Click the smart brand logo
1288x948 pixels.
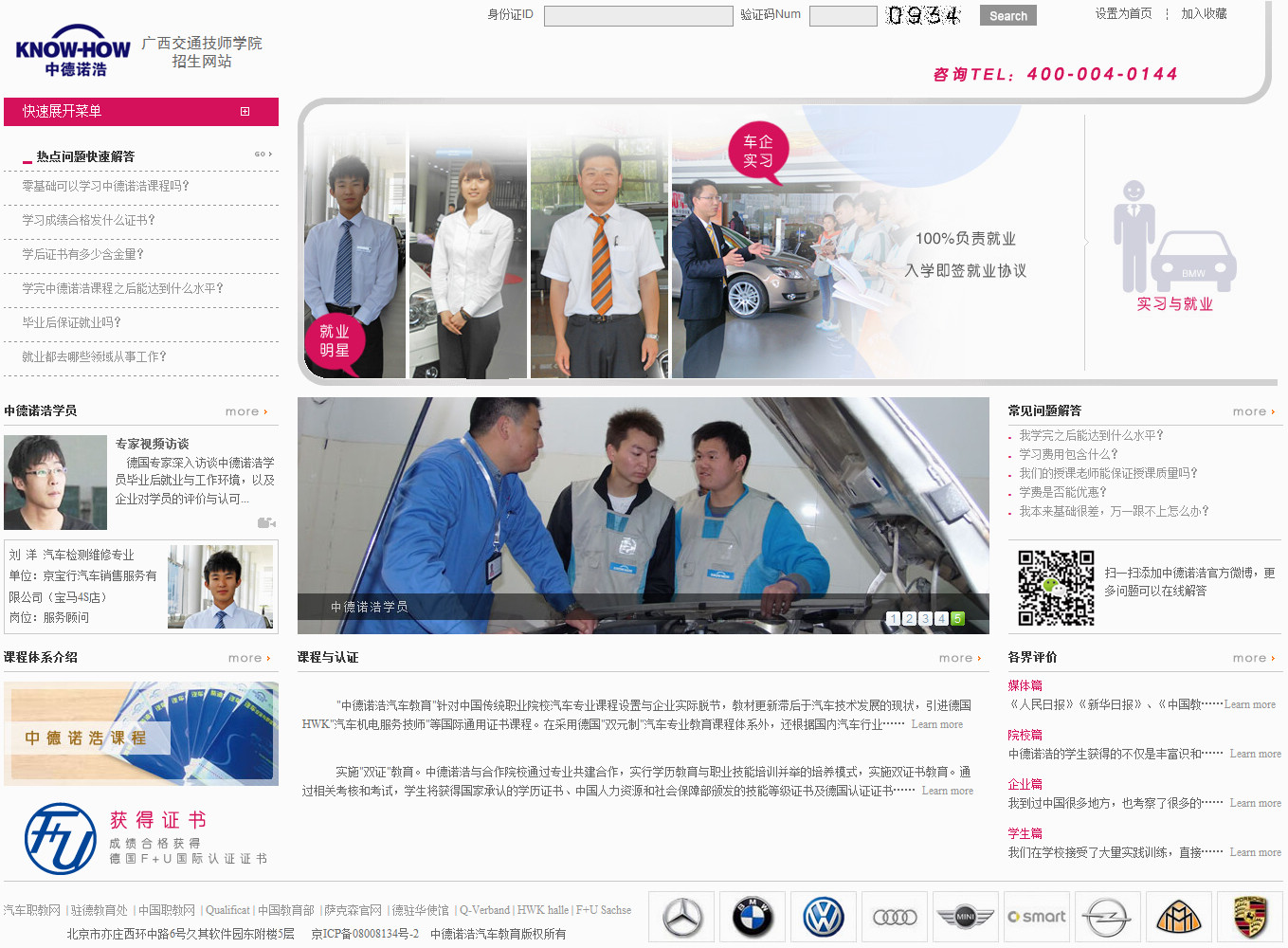[1036, 917]
